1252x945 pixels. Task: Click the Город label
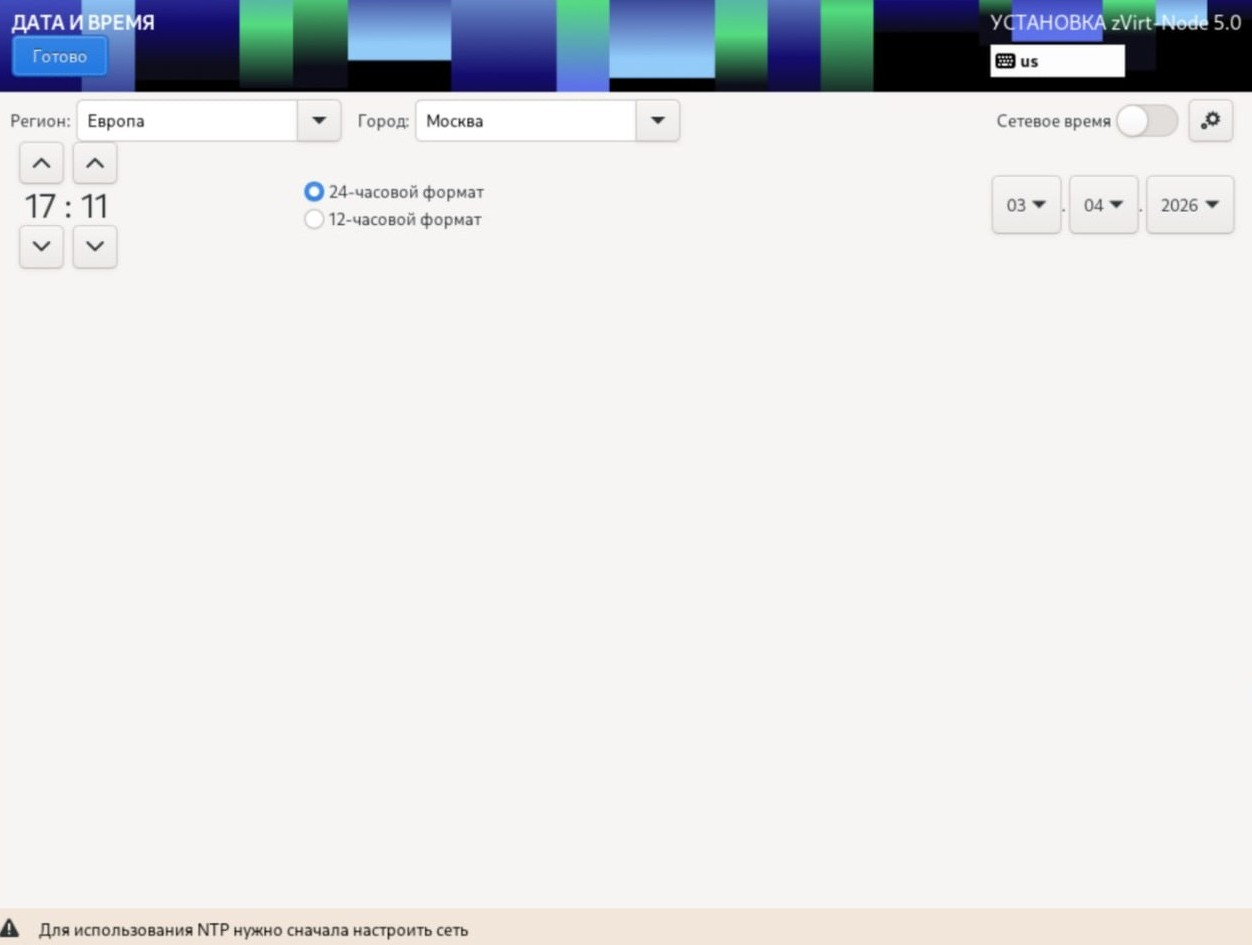[383, 121]
